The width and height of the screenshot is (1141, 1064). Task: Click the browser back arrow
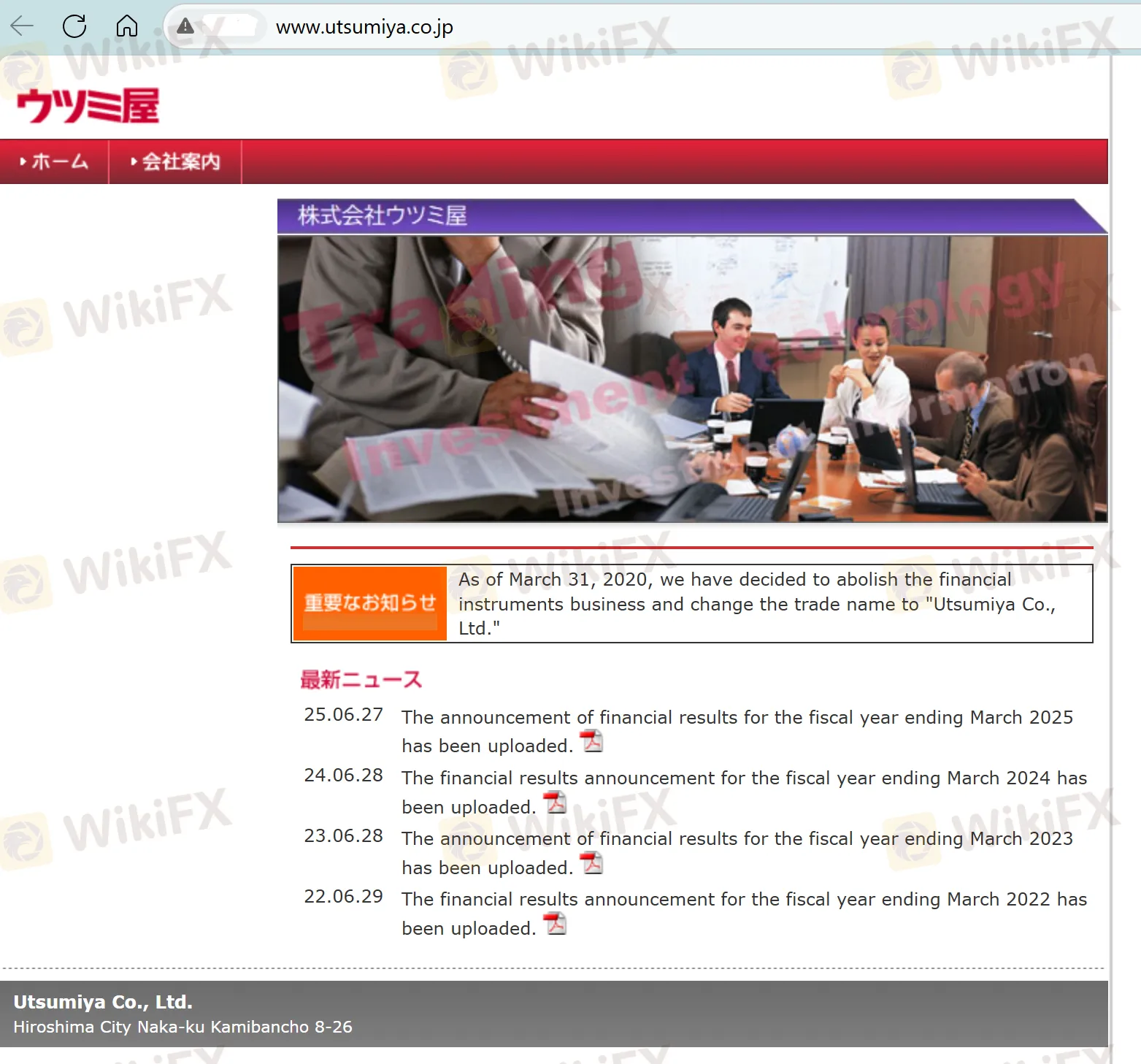pos(23,27)
